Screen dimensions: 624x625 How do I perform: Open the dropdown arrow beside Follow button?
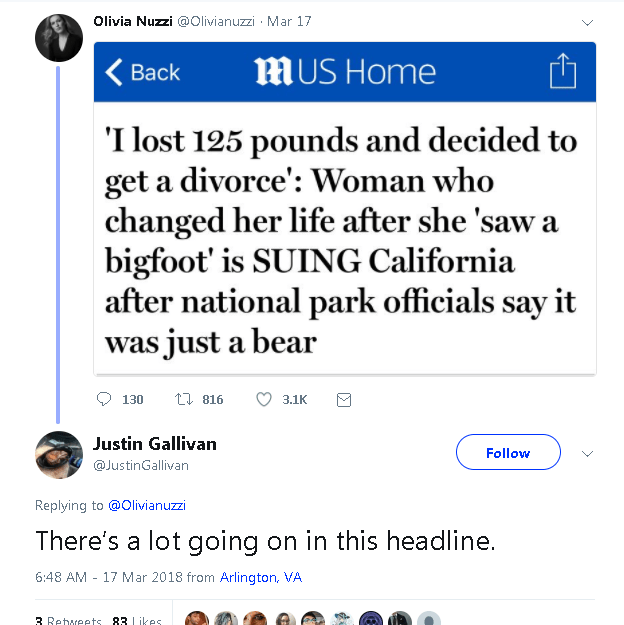tap(588, 453)
